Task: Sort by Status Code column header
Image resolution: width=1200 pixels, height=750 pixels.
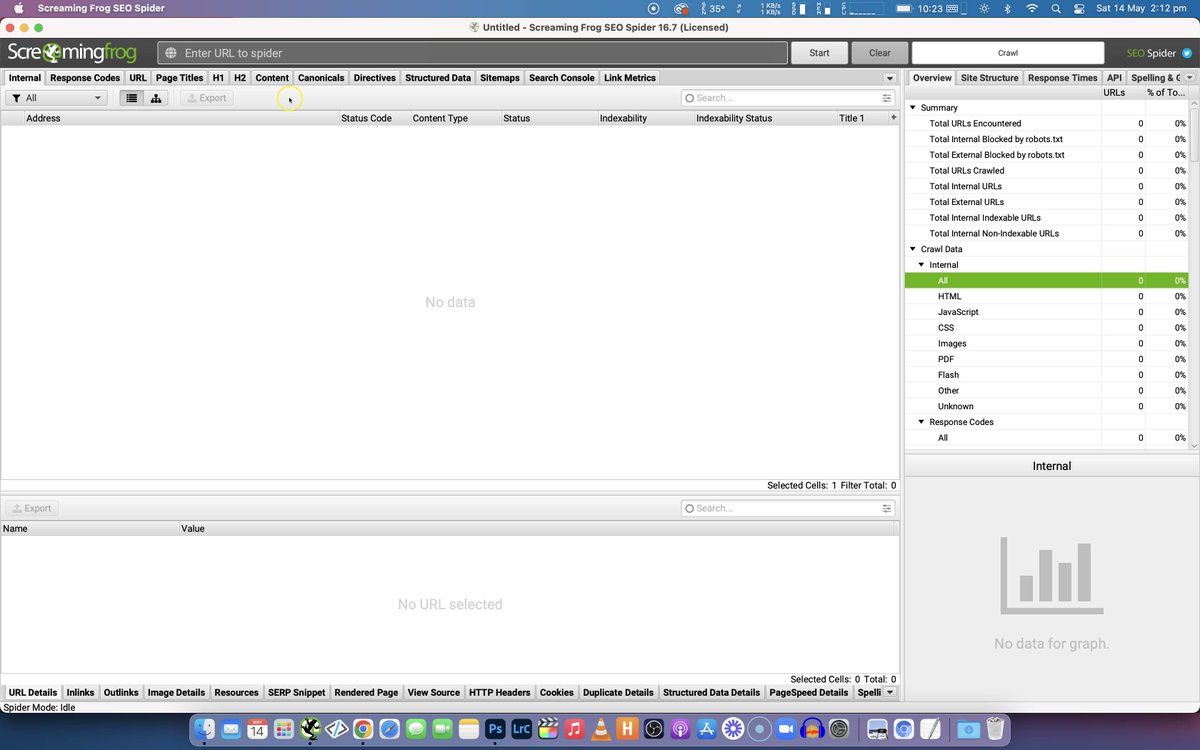Action: [373, 118]
